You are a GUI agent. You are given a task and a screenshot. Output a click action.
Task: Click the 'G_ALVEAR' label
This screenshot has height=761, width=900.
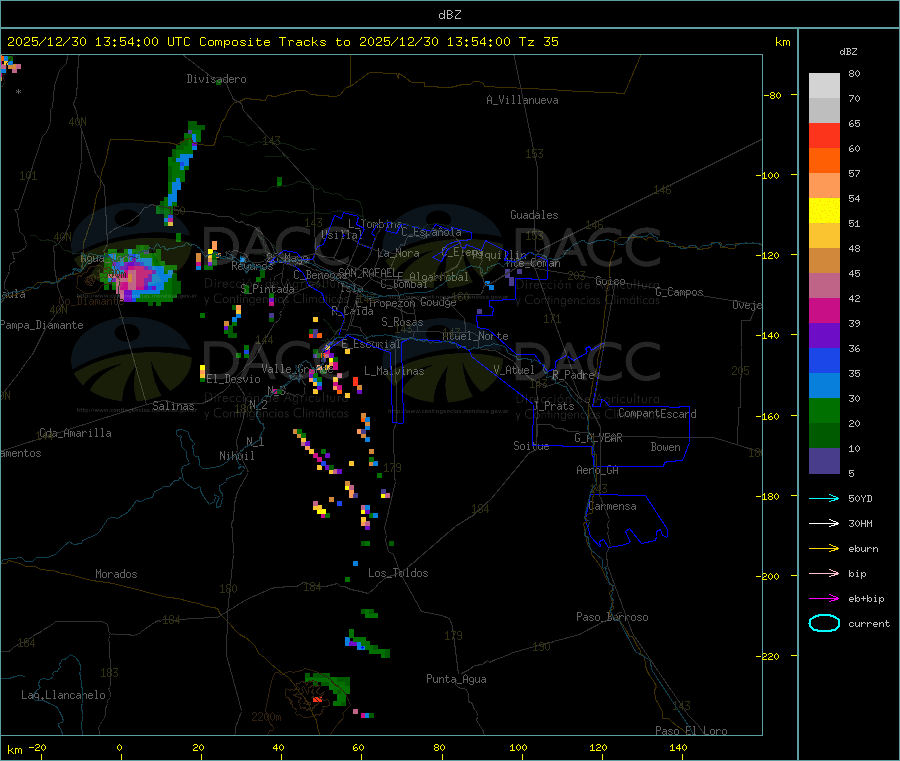[x=599, y=438]
